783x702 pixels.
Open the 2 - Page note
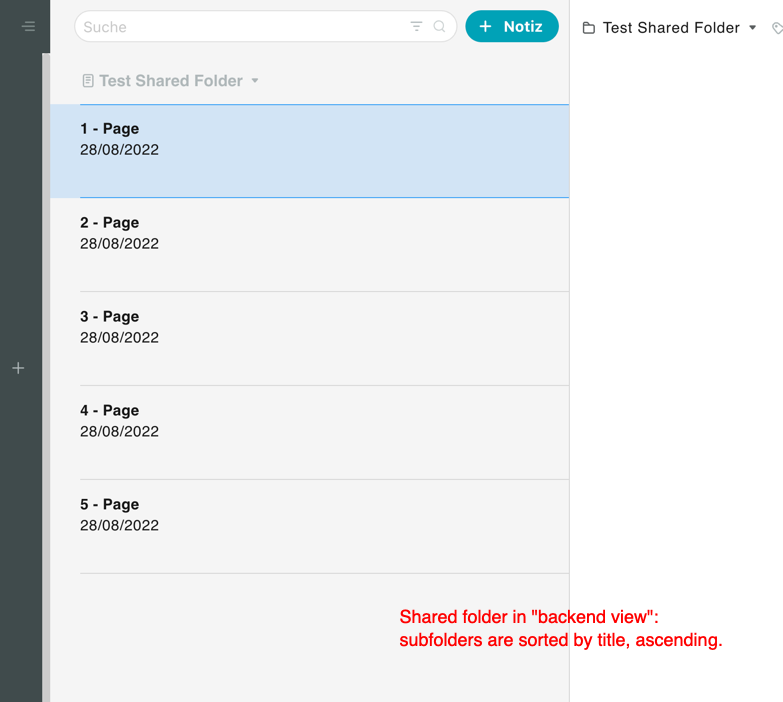click(x=310, y=245)
